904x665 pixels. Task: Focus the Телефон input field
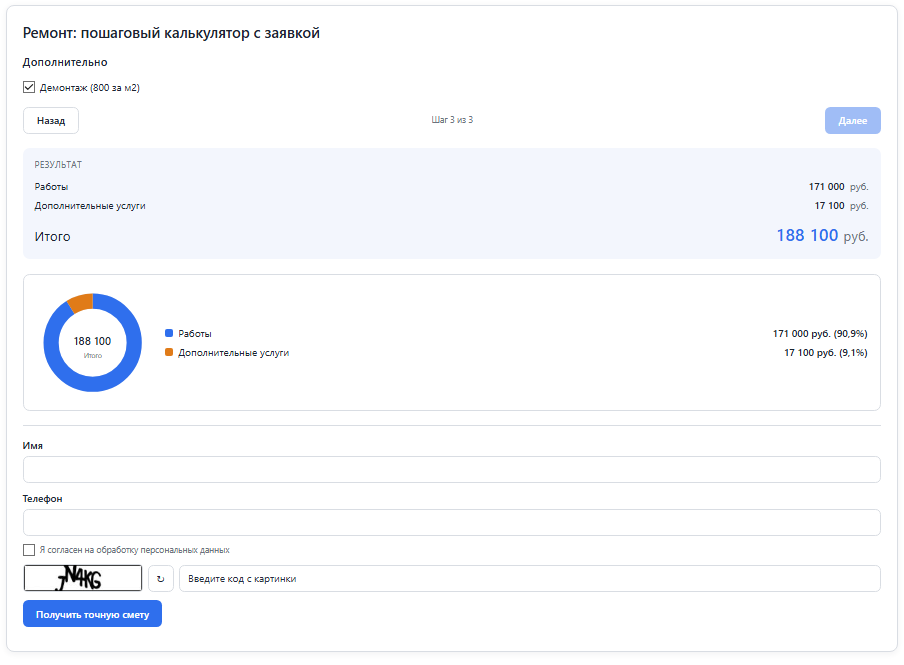[x=451, y=523]
